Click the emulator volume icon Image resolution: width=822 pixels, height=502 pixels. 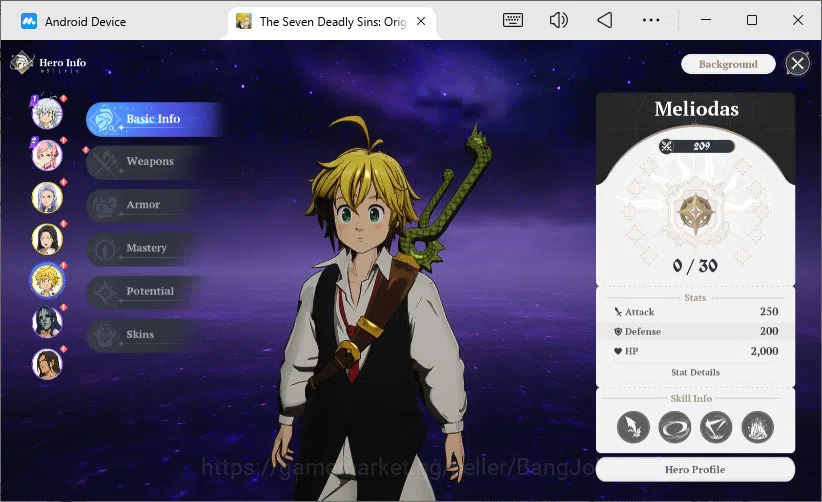point(559,20)
